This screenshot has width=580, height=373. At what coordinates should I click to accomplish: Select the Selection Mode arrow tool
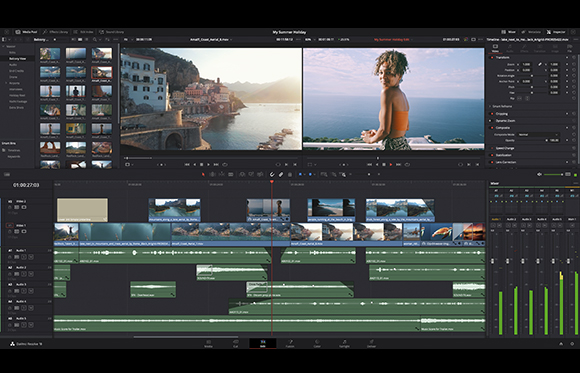[x=203, y=174]
